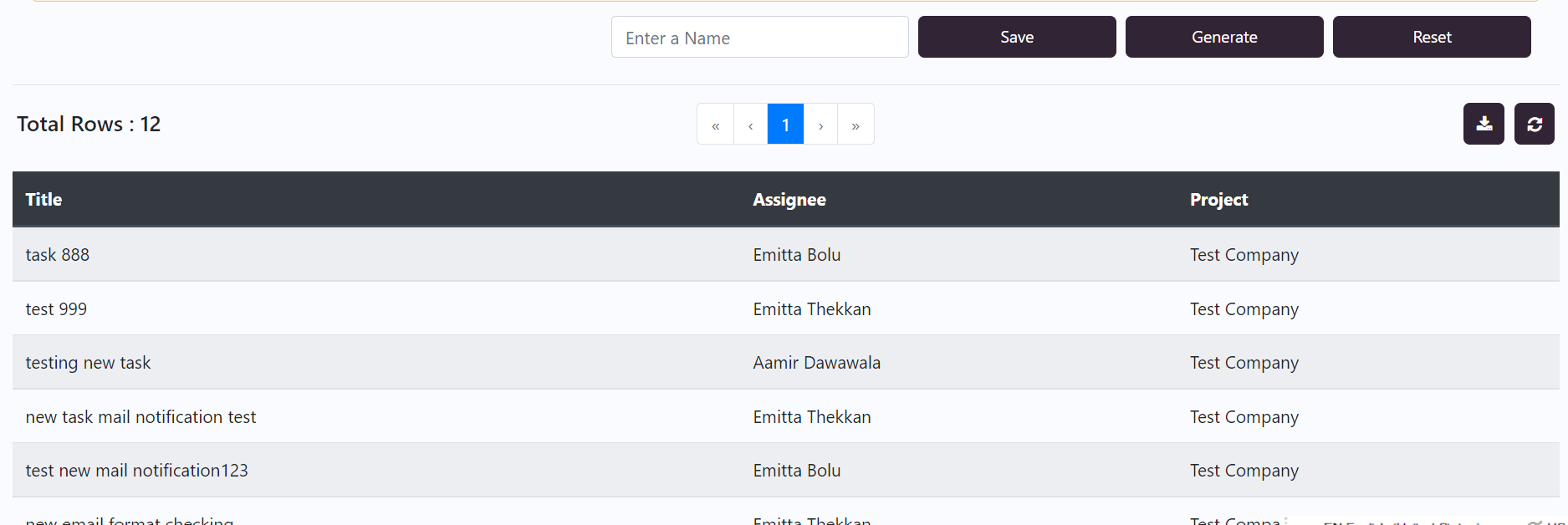Click the test new mail notification123 row
1568x525 pixels.
tap(136, 471)
